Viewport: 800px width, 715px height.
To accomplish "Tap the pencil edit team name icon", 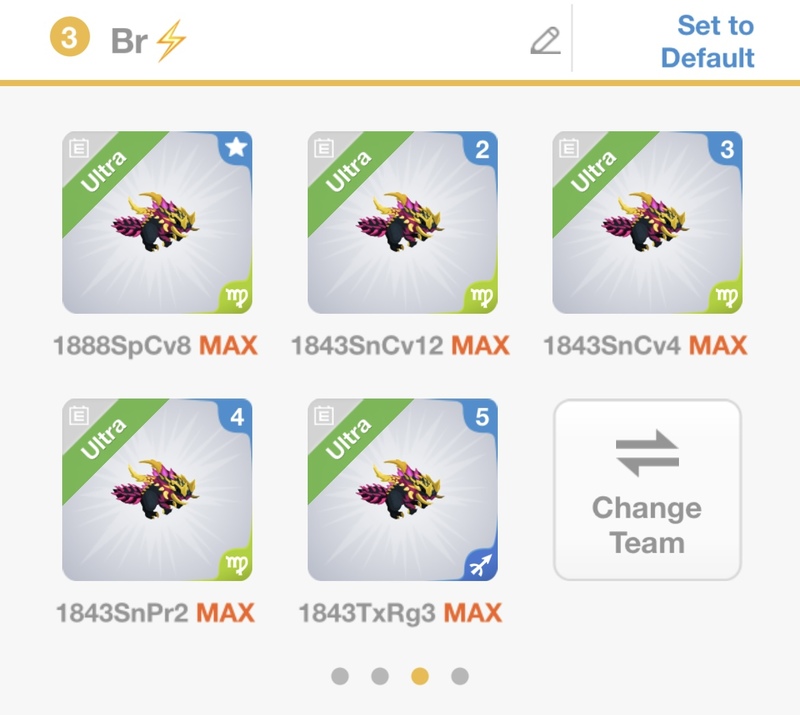I will click(x=545, y=41).
